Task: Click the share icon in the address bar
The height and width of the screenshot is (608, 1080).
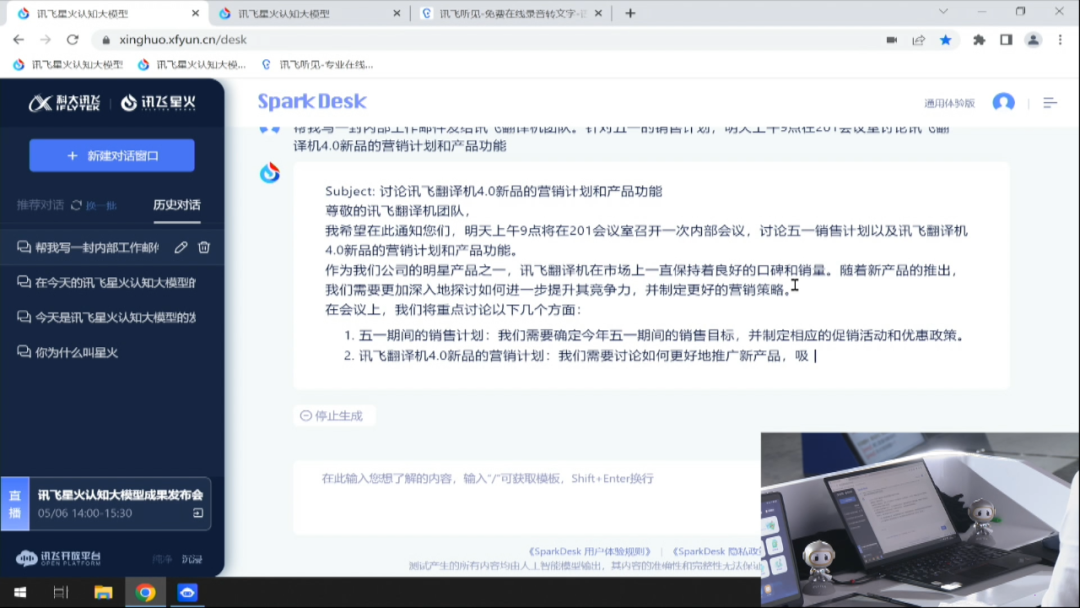Action: click(x=918, y=40)
